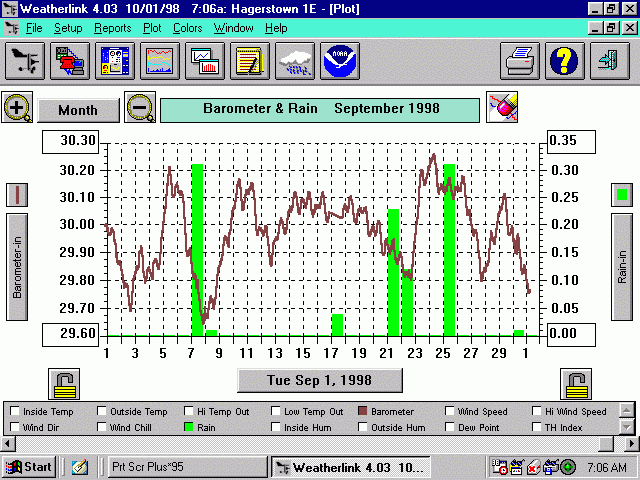The image size is (640, 480).
Task: Enable the Outside Hum checkbox
Action: pos(362,427)
